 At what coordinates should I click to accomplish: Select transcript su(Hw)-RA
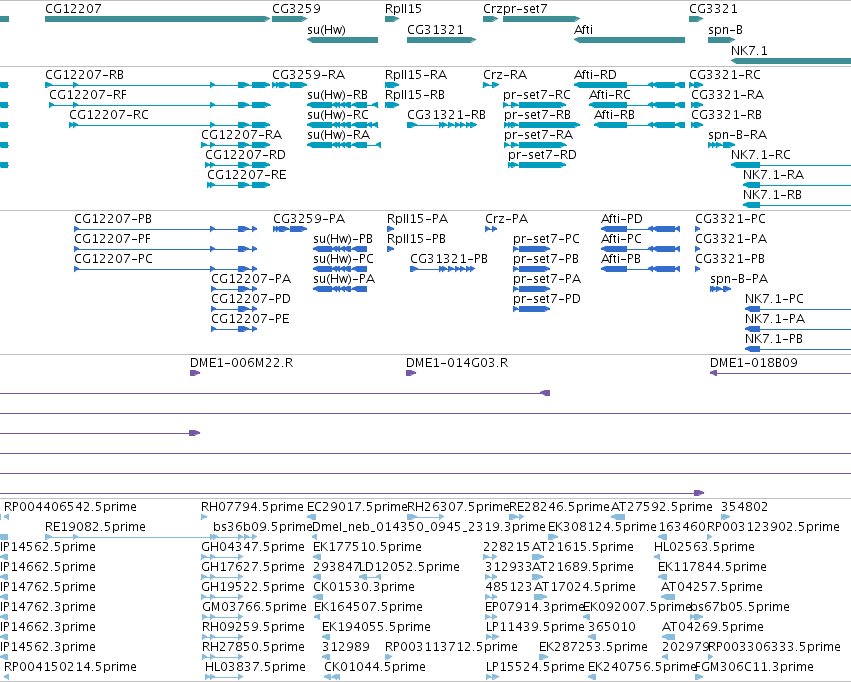point(338,135)
